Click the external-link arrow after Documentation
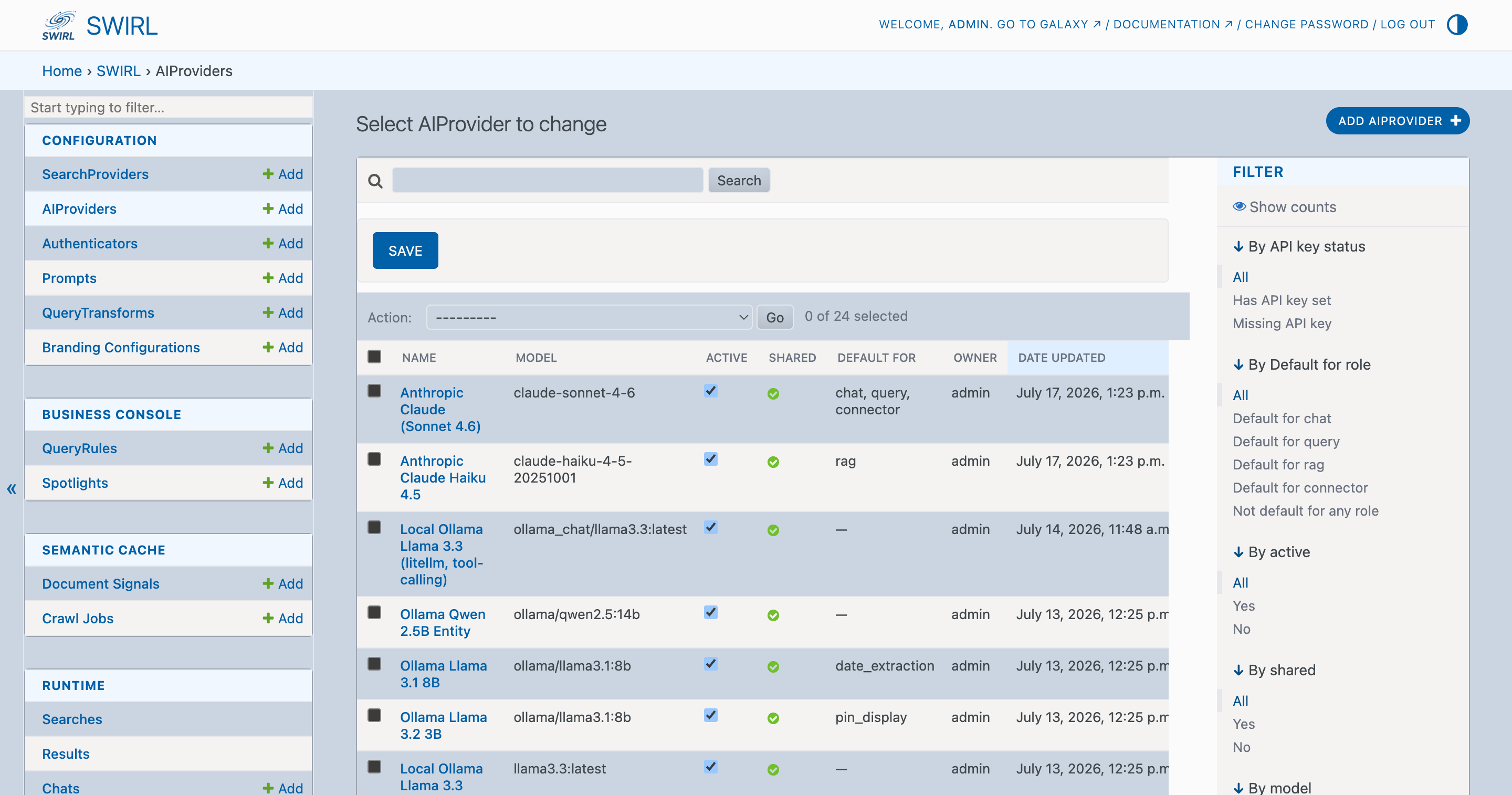 [1228, 24]
